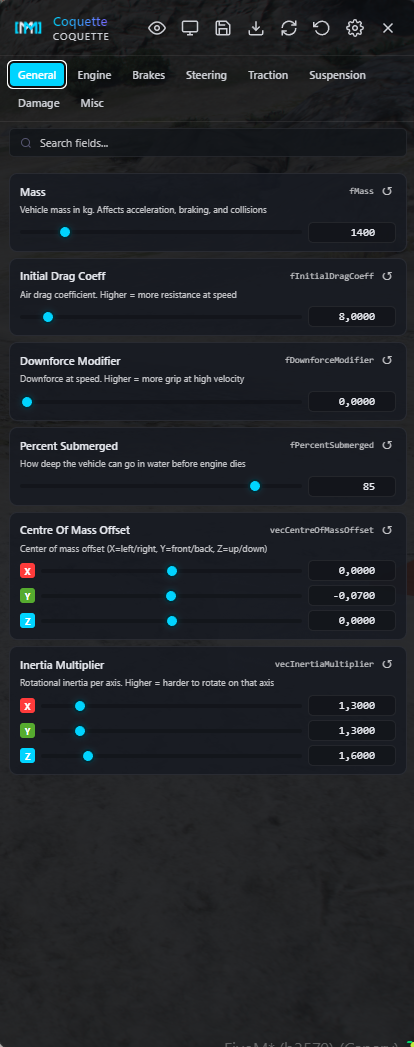Open the Suspension tab
Screen dimensions: 414x1047
[337, 75]
